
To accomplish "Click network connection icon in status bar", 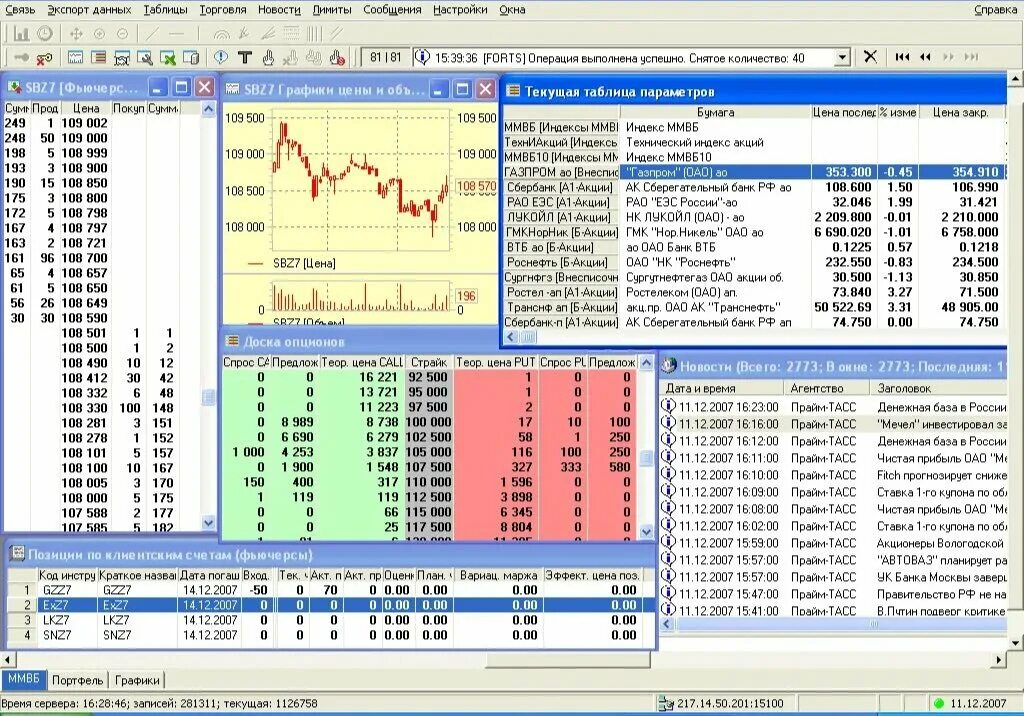I will pyautogui.click(x=665, y=704).
